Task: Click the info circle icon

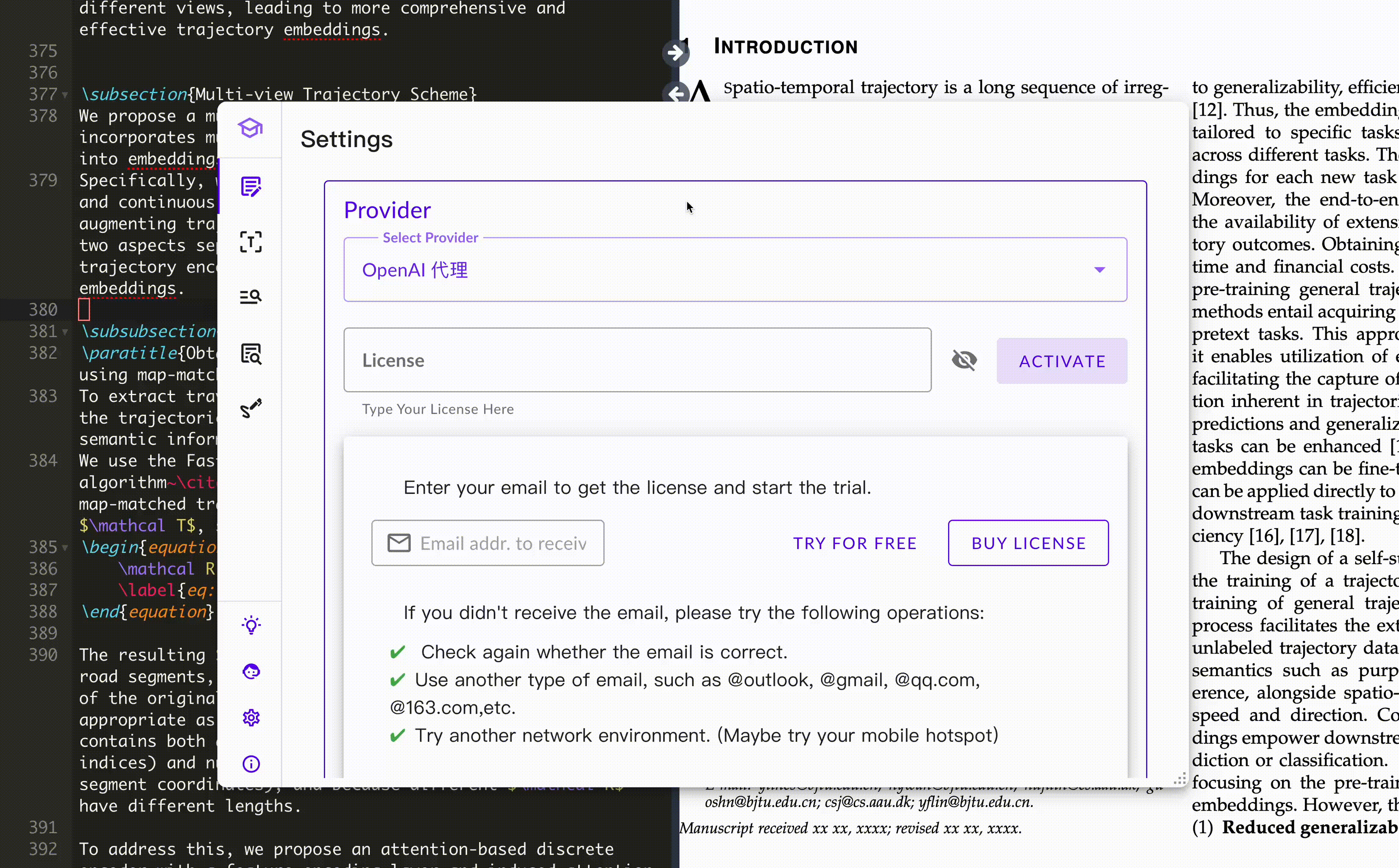Action: coord(251,764)
